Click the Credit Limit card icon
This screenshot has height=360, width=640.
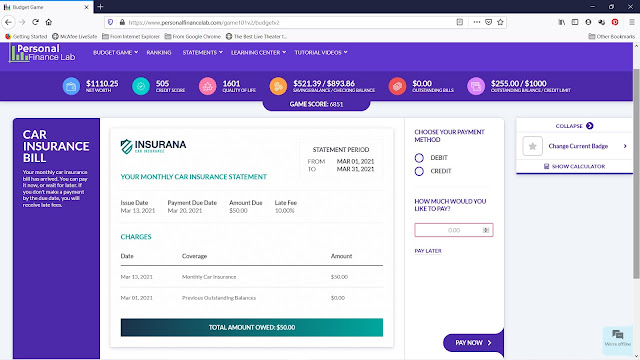tap(476, 87)
